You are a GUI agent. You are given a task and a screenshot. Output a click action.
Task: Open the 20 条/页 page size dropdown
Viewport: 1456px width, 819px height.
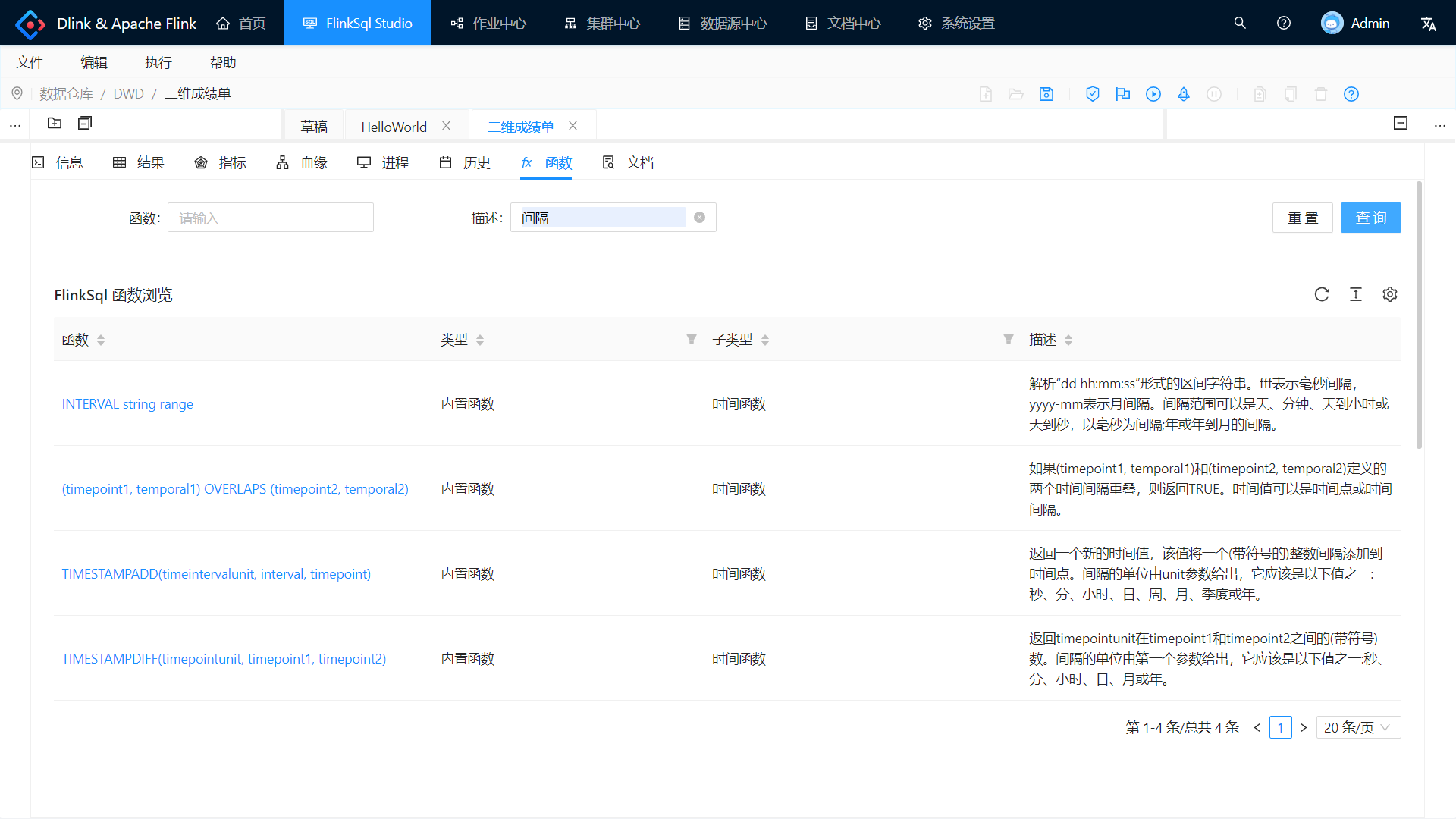pyautogui.click(x=1358, y=727)
